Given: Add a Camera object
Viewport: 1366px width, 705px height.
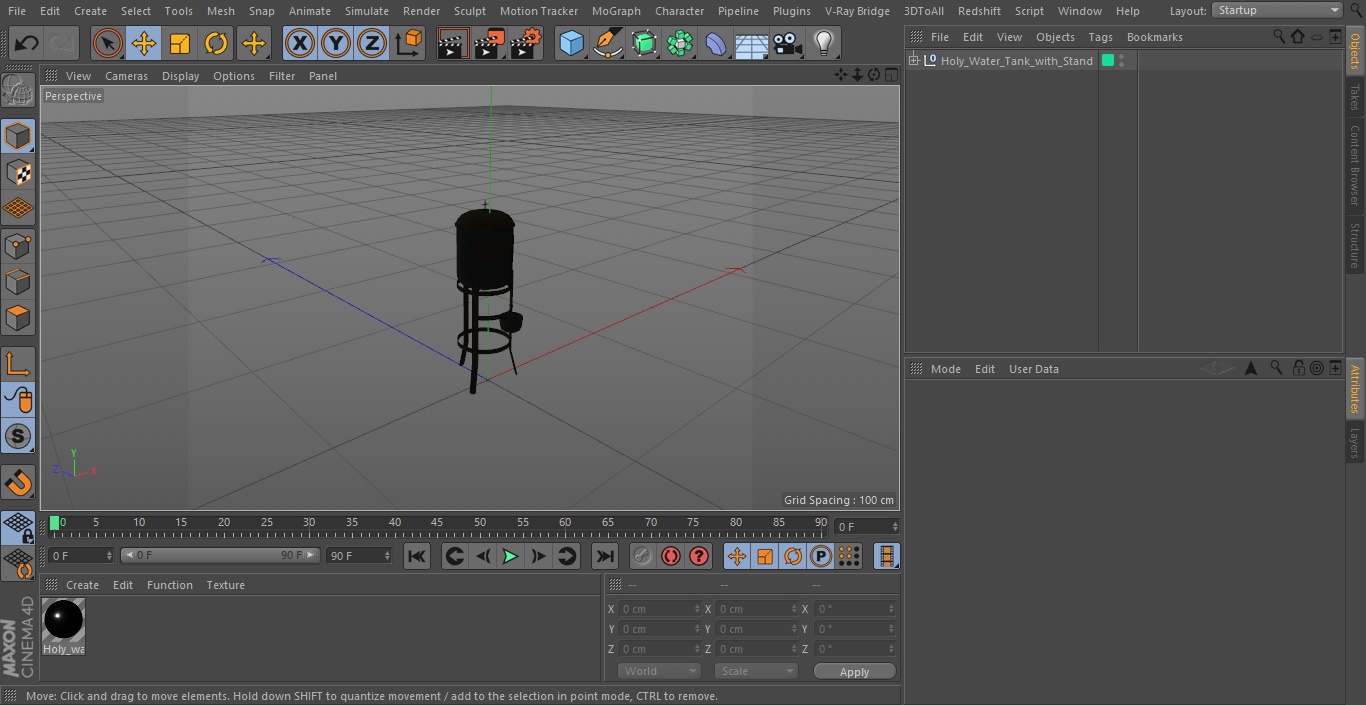Looking at the screenshot, I should click(x=788, y=43).
